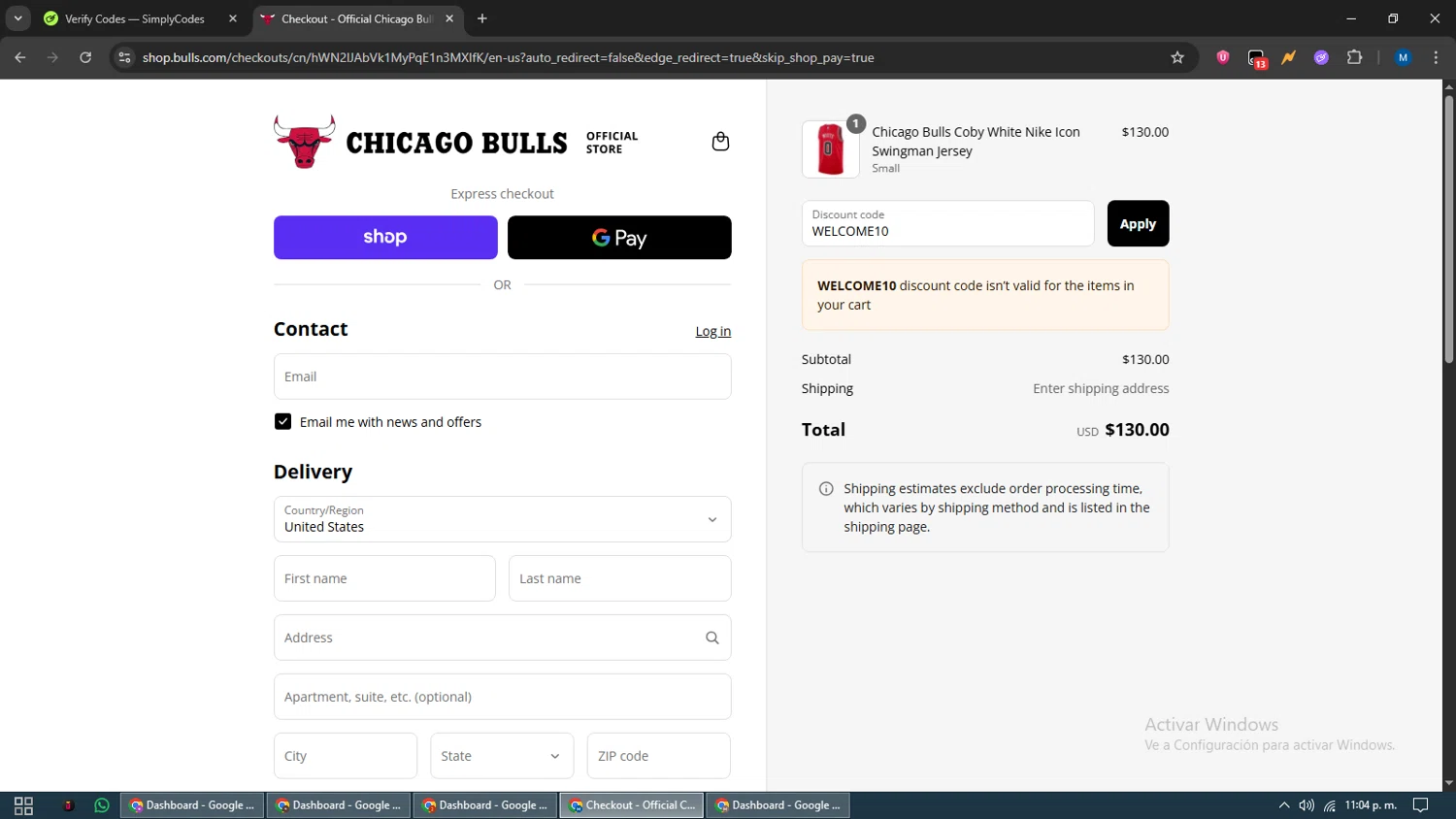Screen dimensions: 1456x819
Task: Click the Enter shipping address text
Action: [x=1101, y=388]
